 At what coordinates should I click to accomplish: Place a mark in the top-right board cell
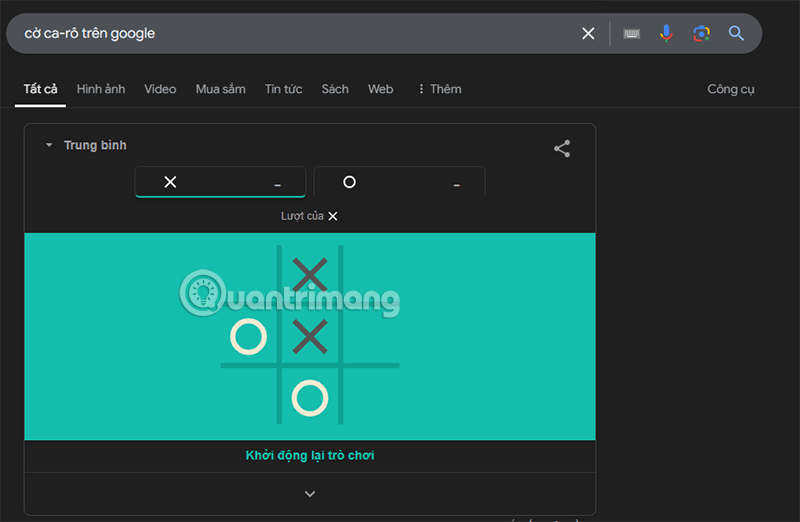coord(371,275)
